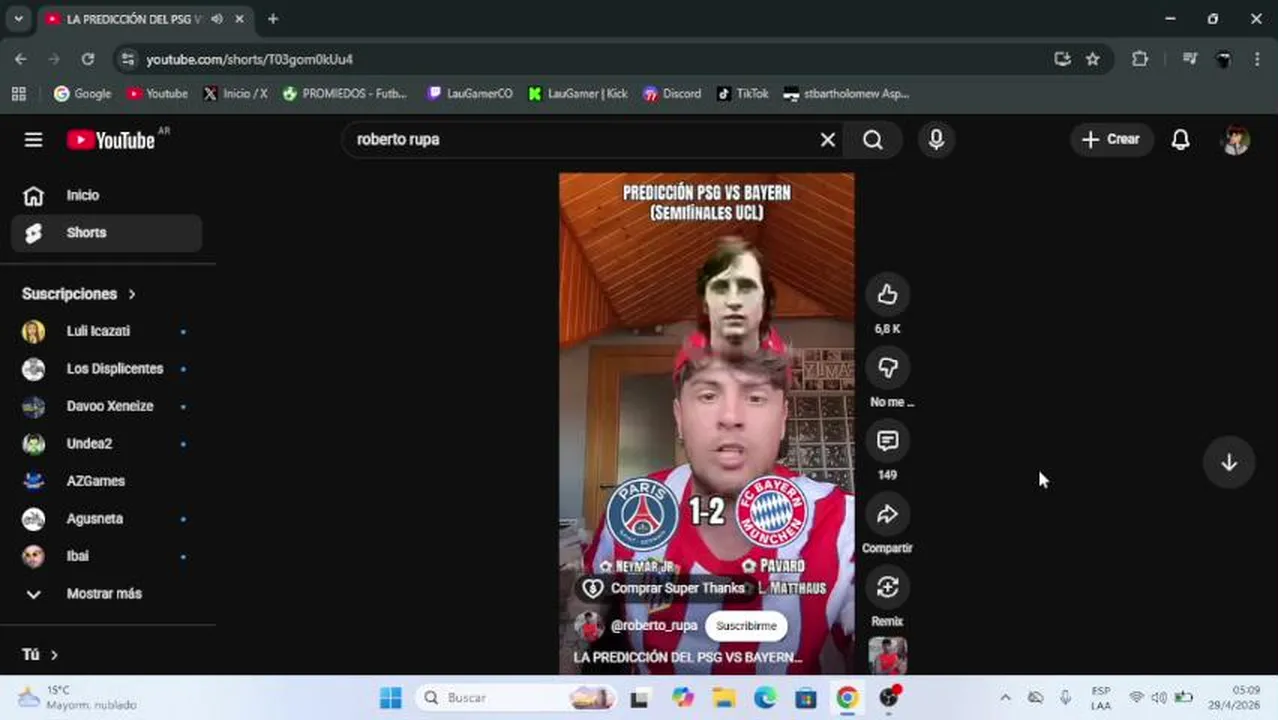Remix this short
This screenshot has width=1278, height=720.
(x=887, y=587)
